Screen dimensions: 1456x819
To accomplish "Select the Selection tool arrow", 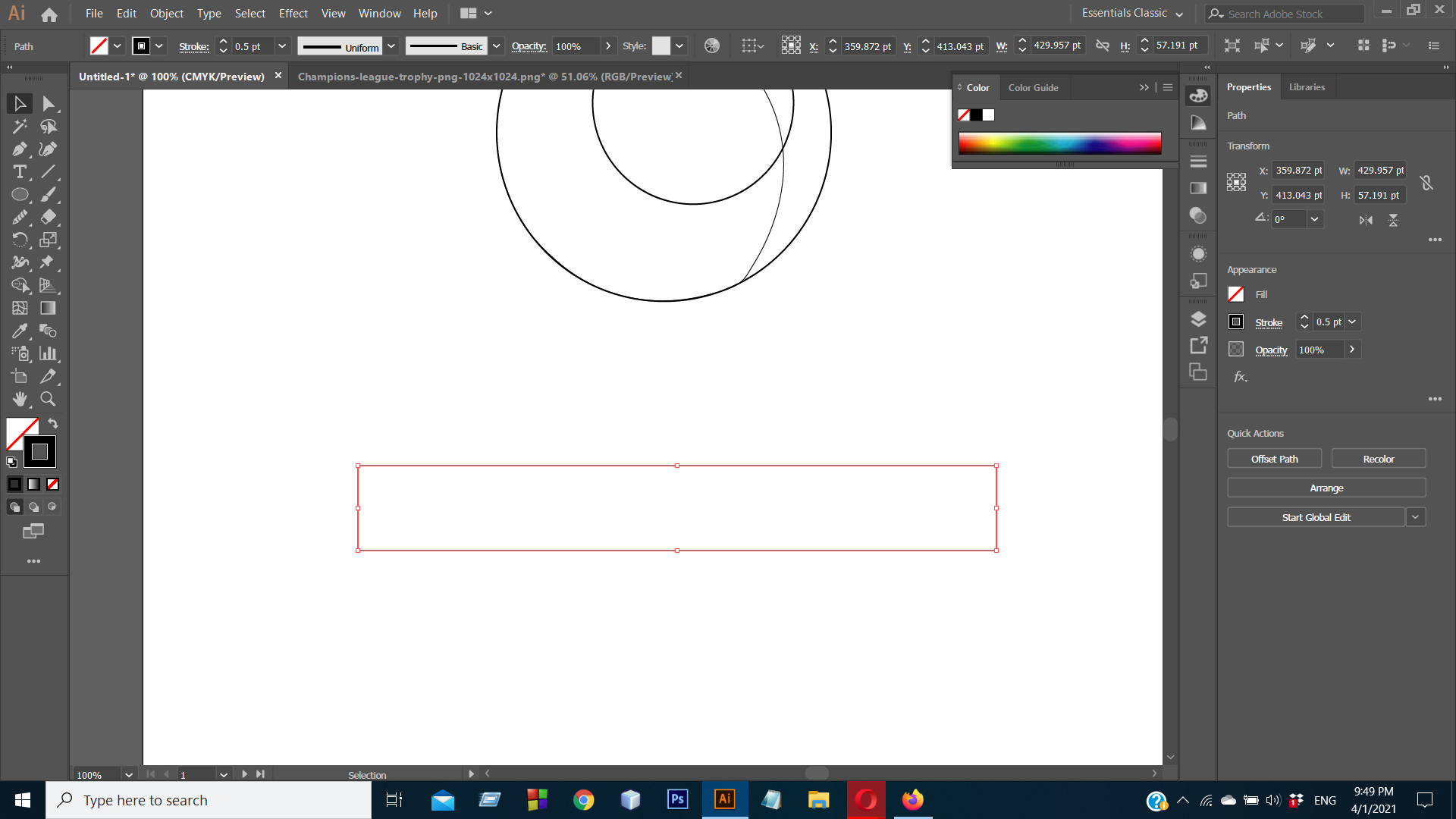I will click(20, 104).
